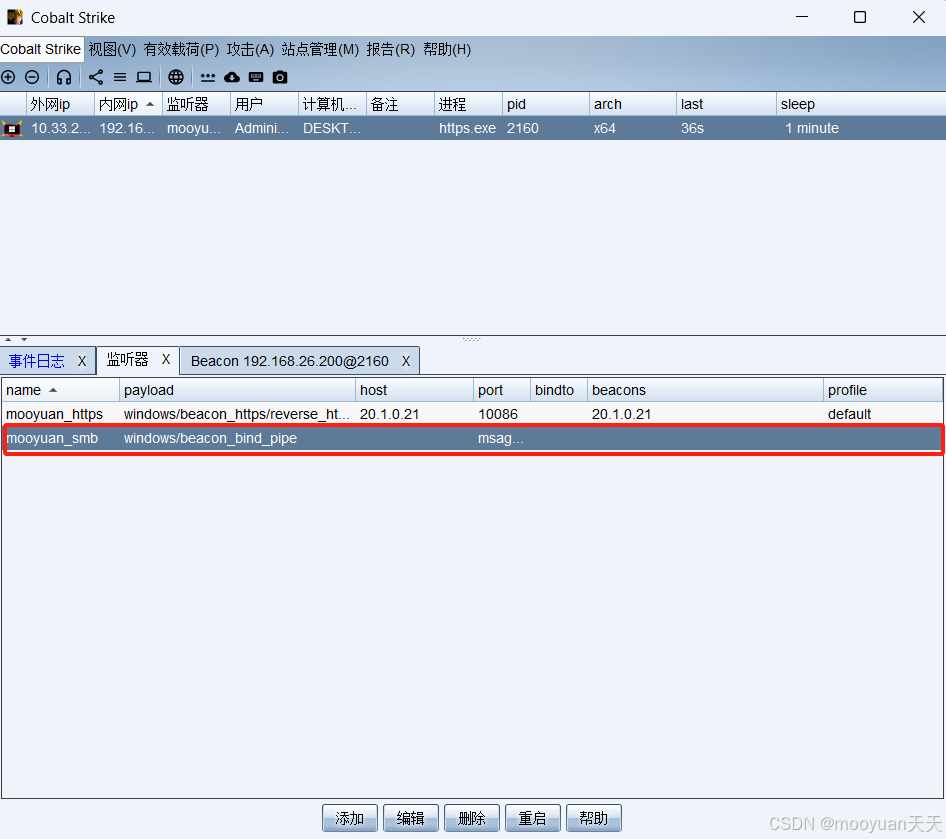Sort sessions by 监听器 column header

tap(197, 104)
